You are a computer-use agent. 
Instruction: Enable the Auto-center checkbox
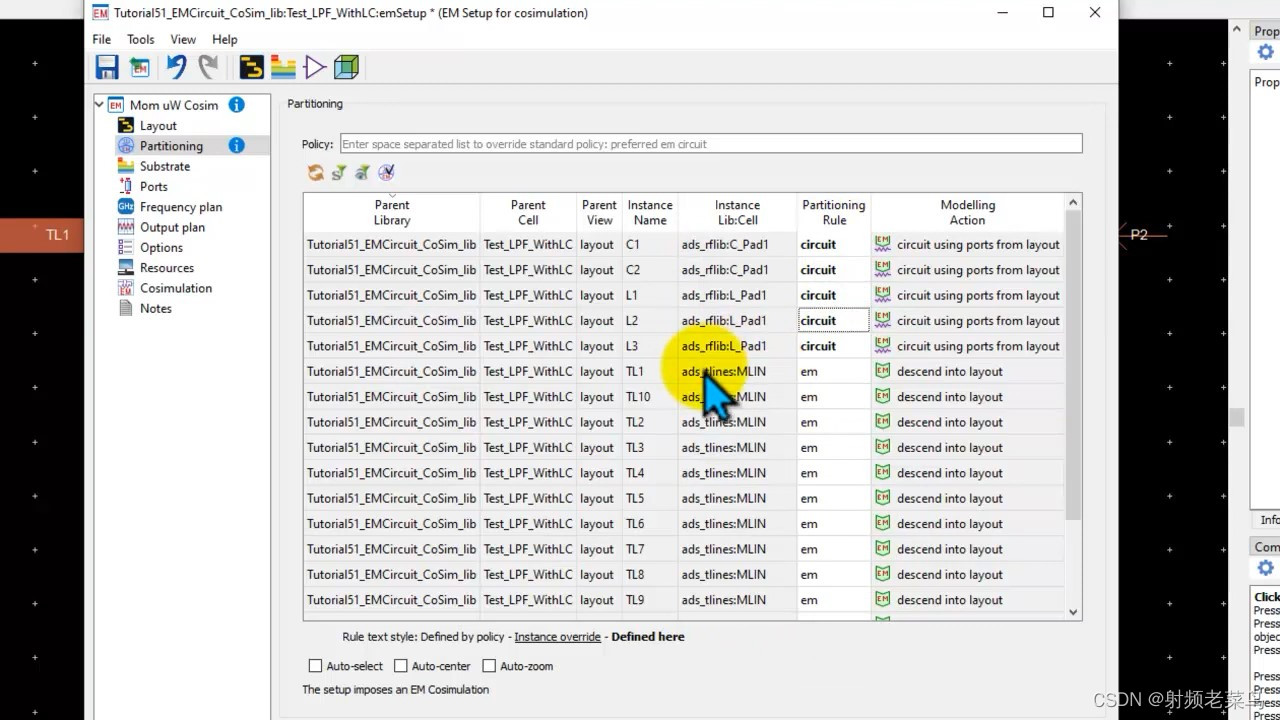pyautogui.click(x=401, y=665)
